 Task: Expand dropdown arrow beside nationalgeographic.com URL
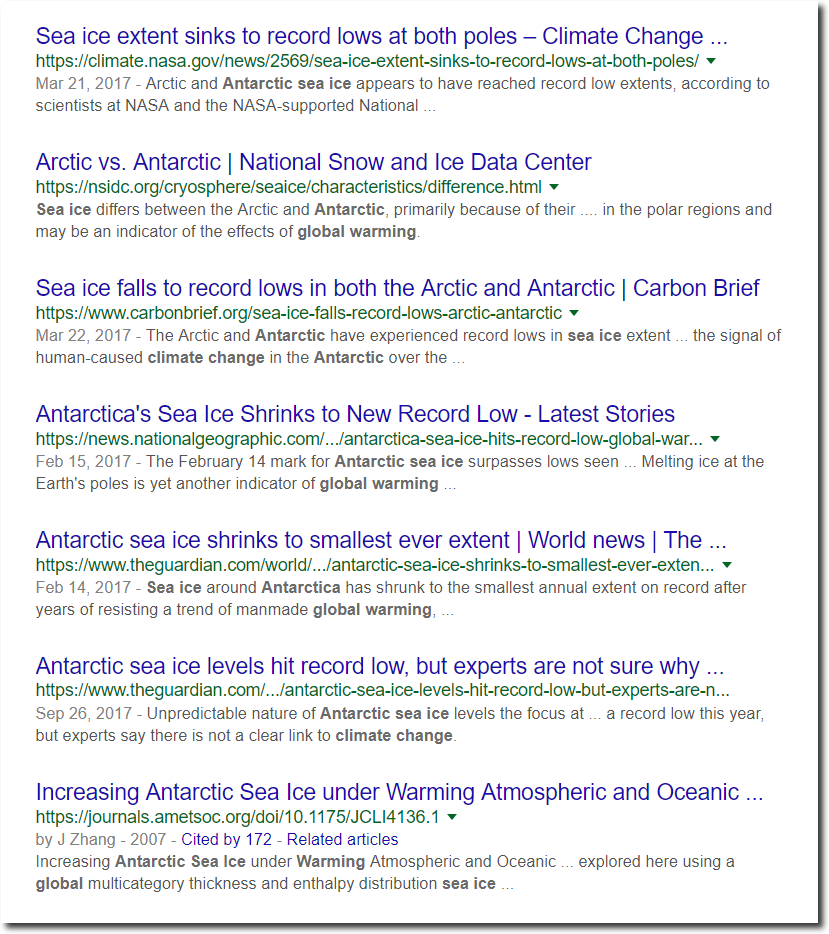pos(715,439)
